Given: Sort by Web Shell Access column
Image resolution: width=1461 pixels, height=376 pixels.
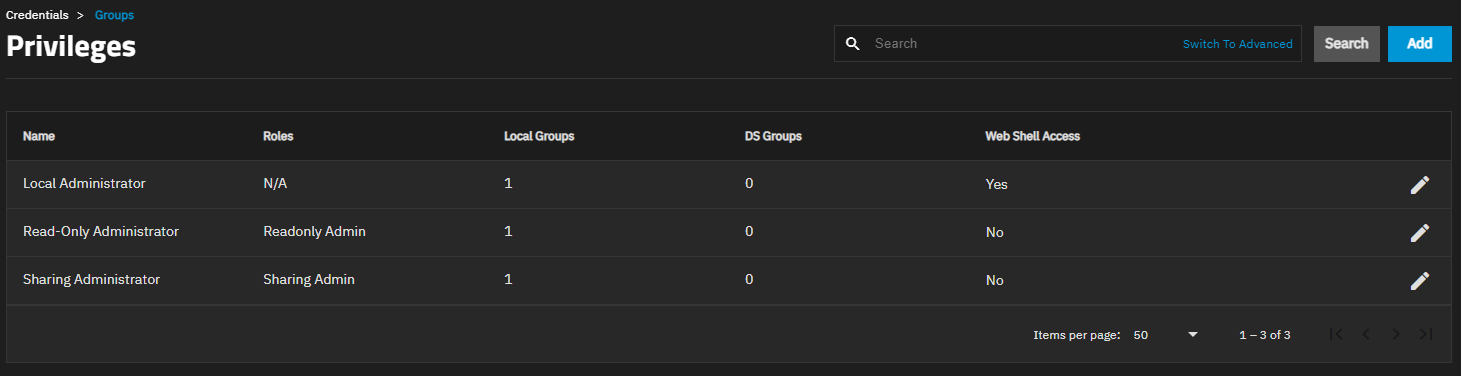Looking at the screenshot, I should [x=1032, y=136].
